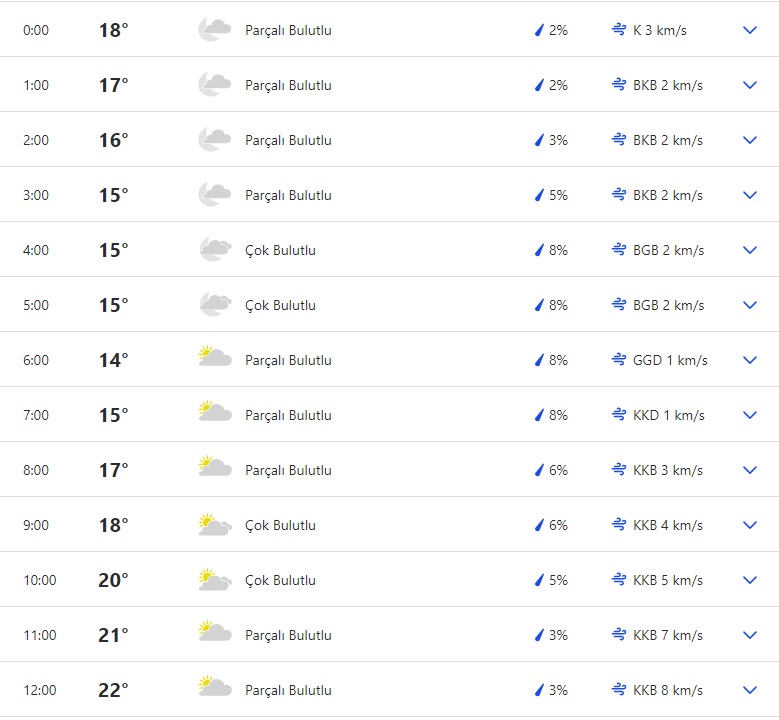Viewport: 779px width, 720px height.
Task: Click the 2:00 time label
Action: coord(36,140)
